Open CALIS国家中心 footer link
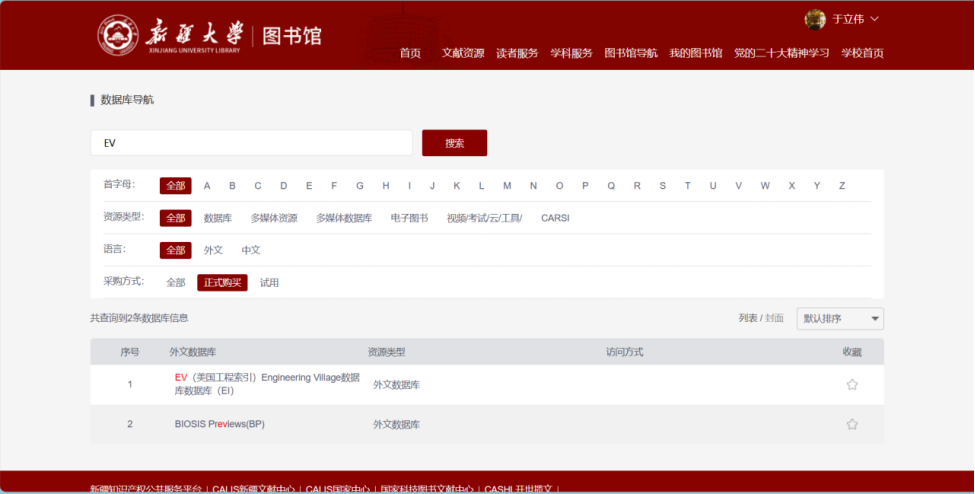The height and width of the screenshot is (494, 975). (x=338, y=489)
